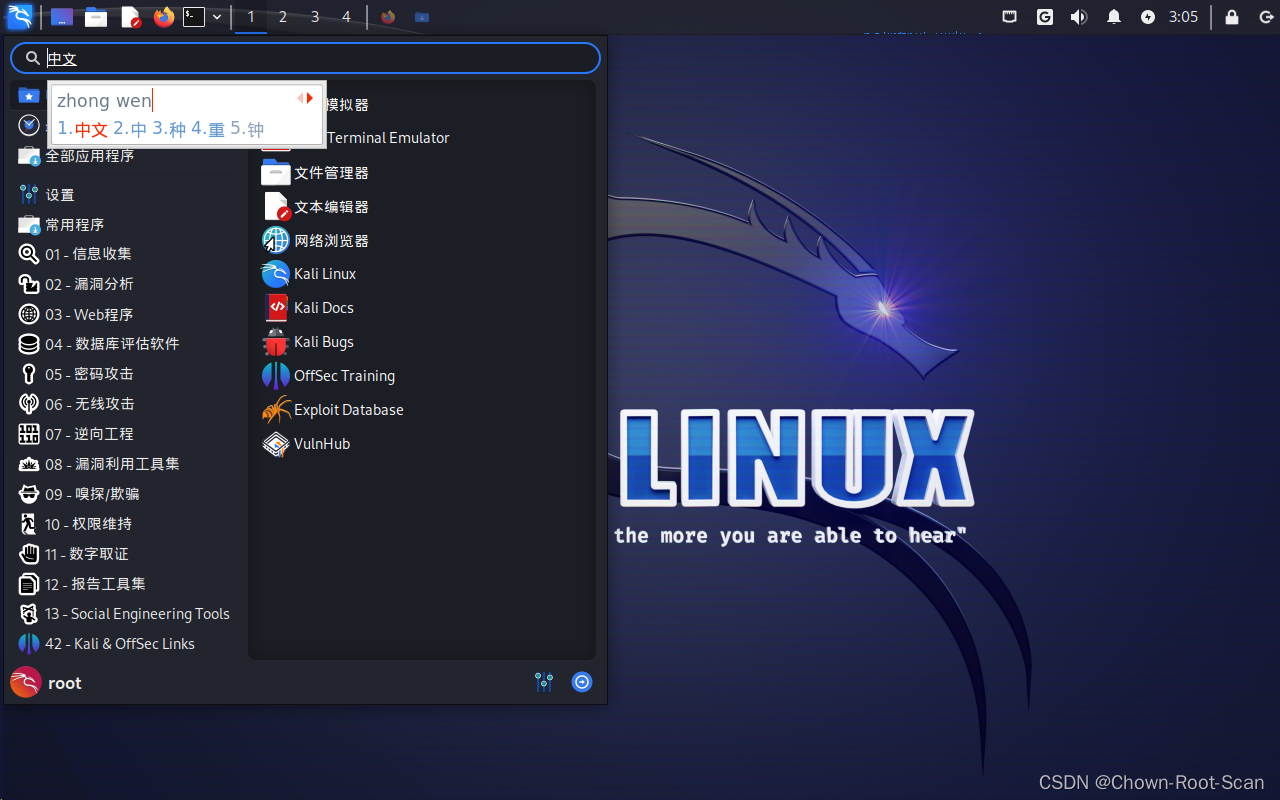Open the 05 - 密码攻击 category
The width and height of the screenshot is (1280, 800).
127,374
